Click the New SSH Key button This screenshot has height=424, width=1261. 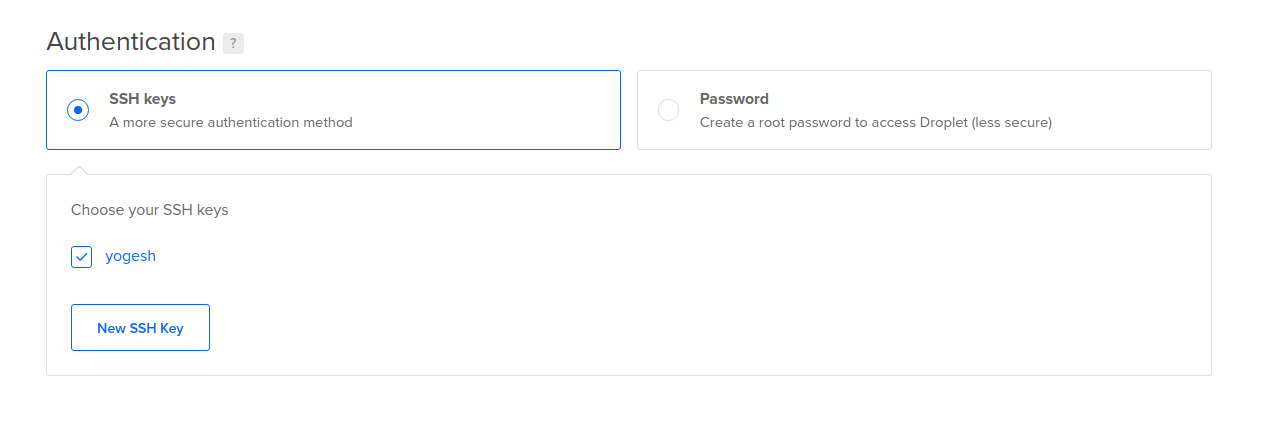click(140, 328)
